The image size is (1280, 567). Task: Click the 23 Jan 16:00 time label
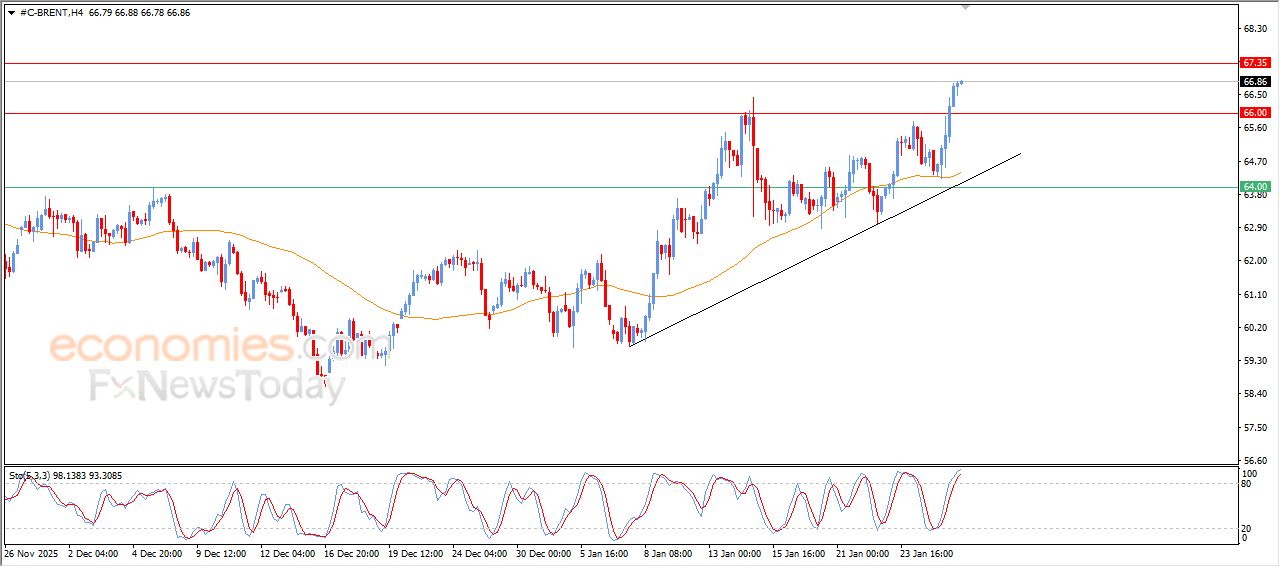[927, 552]
